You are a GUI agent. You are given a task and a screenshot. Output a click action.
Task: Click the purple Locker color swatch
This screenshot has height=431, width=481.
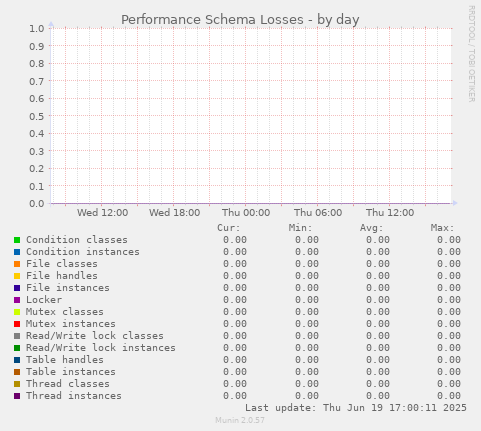17,300
